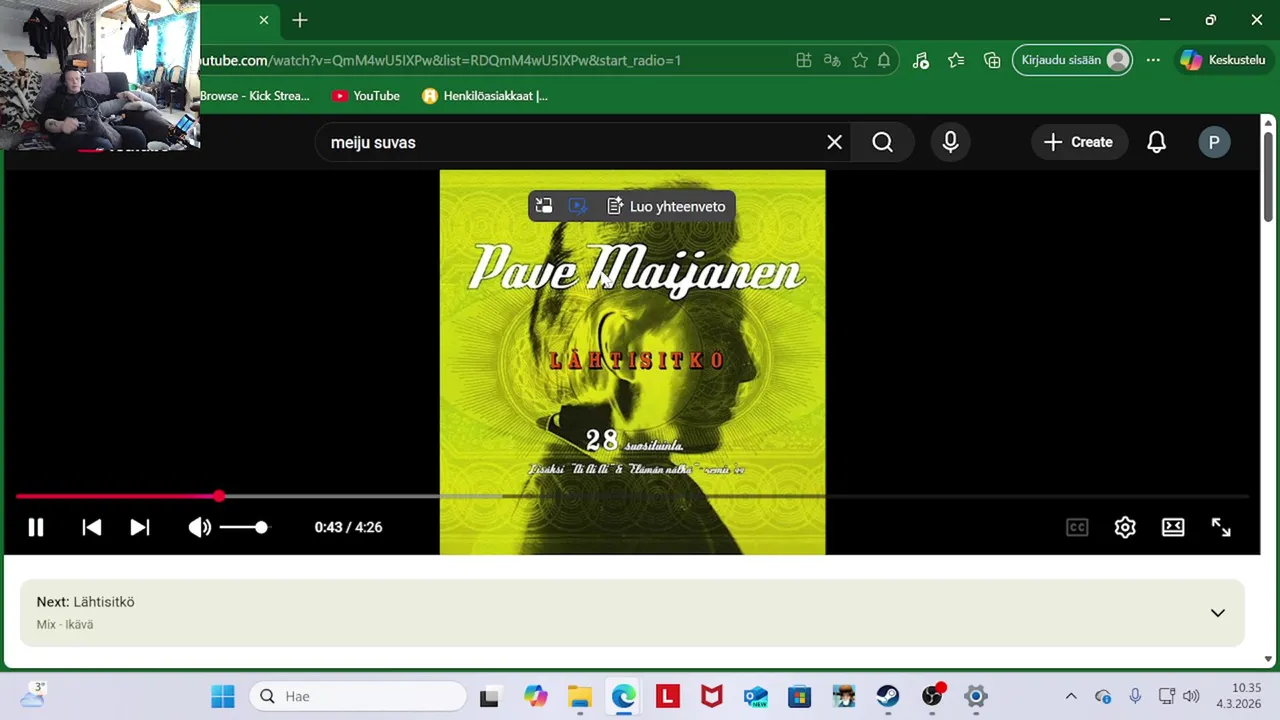Image resolution: width=1280 pixels, height=720 pixels.
Task: Enter full screen on the video
Action: coord(1221,527)
